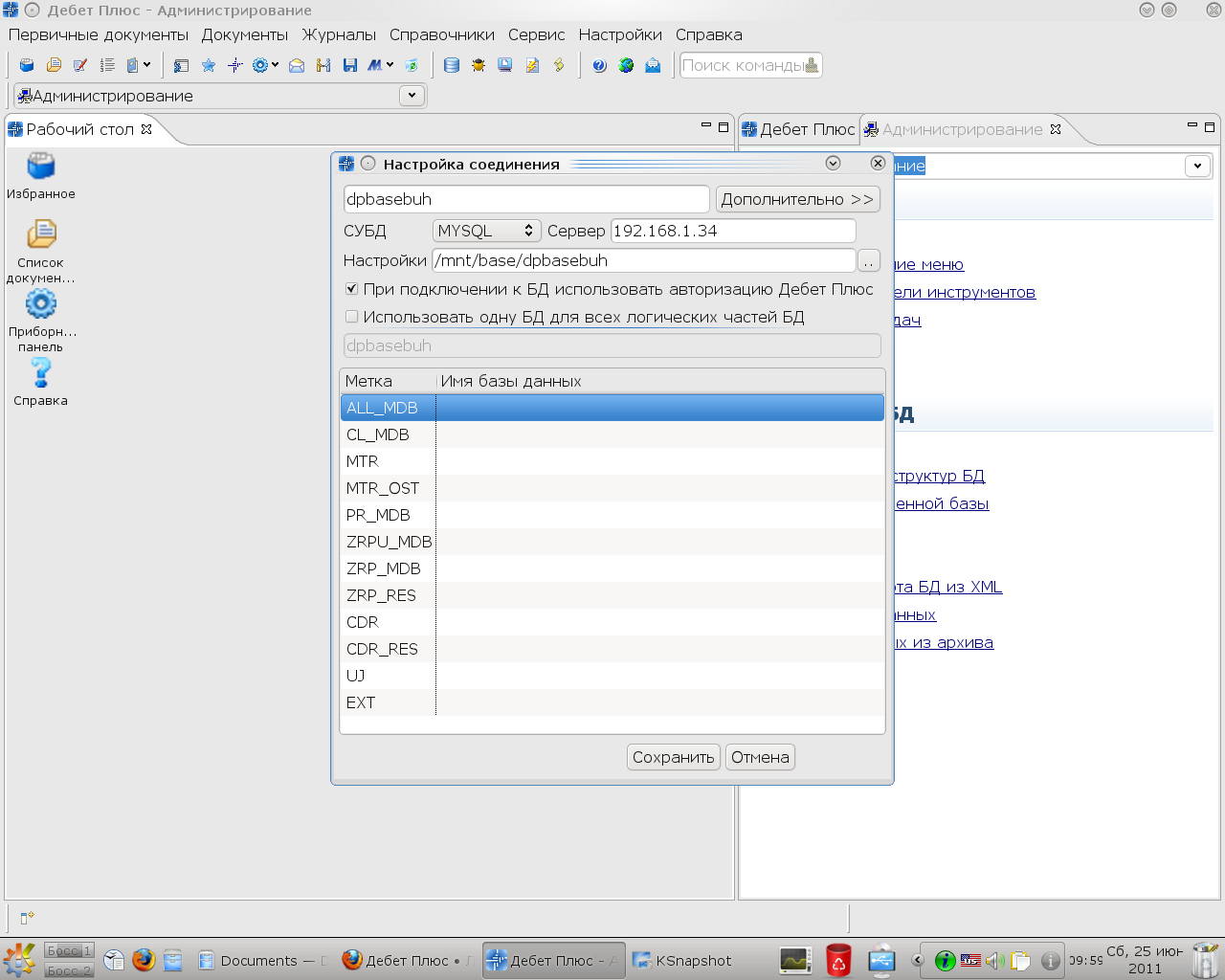Screen dimensions: 1225x980
Task: Select the ZRPU_MDB row
Action: [x=612, y=542]
